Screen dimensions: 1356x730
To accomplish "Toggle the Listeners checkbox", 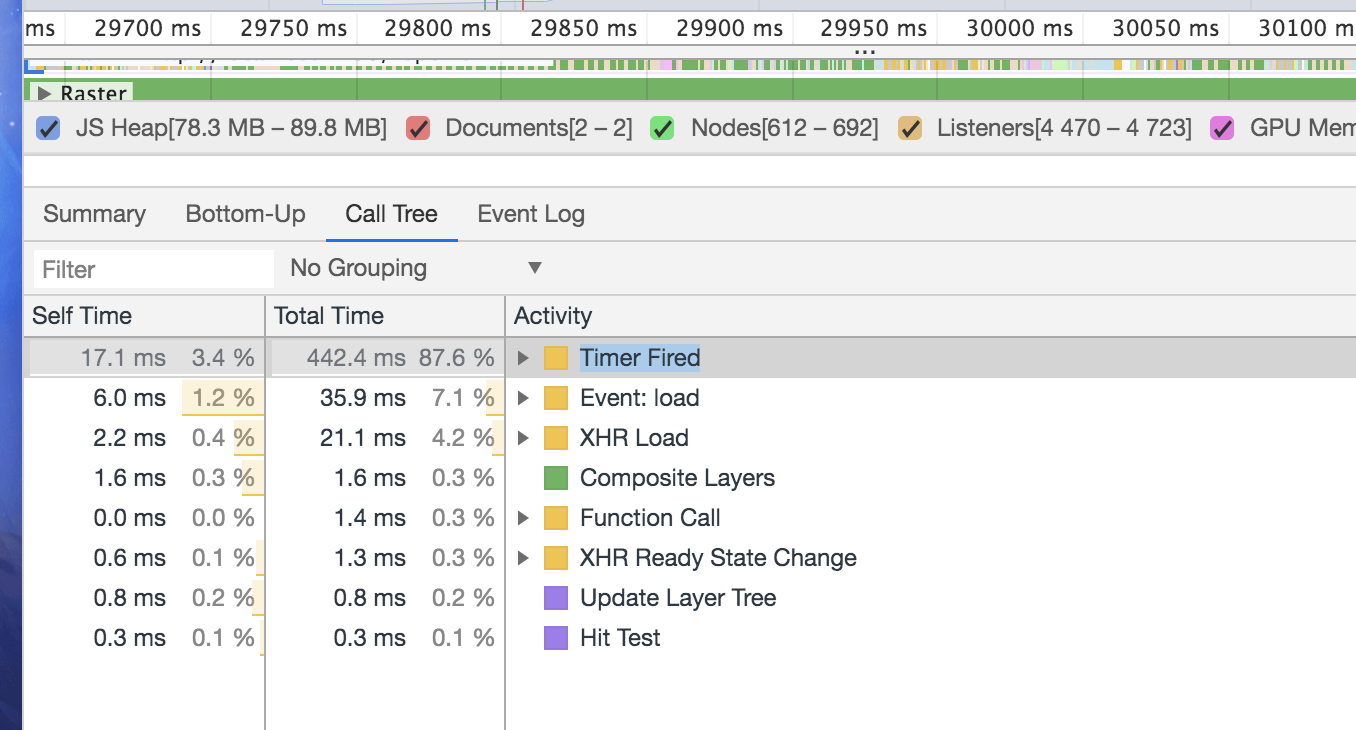I will [x=909, y=128].
